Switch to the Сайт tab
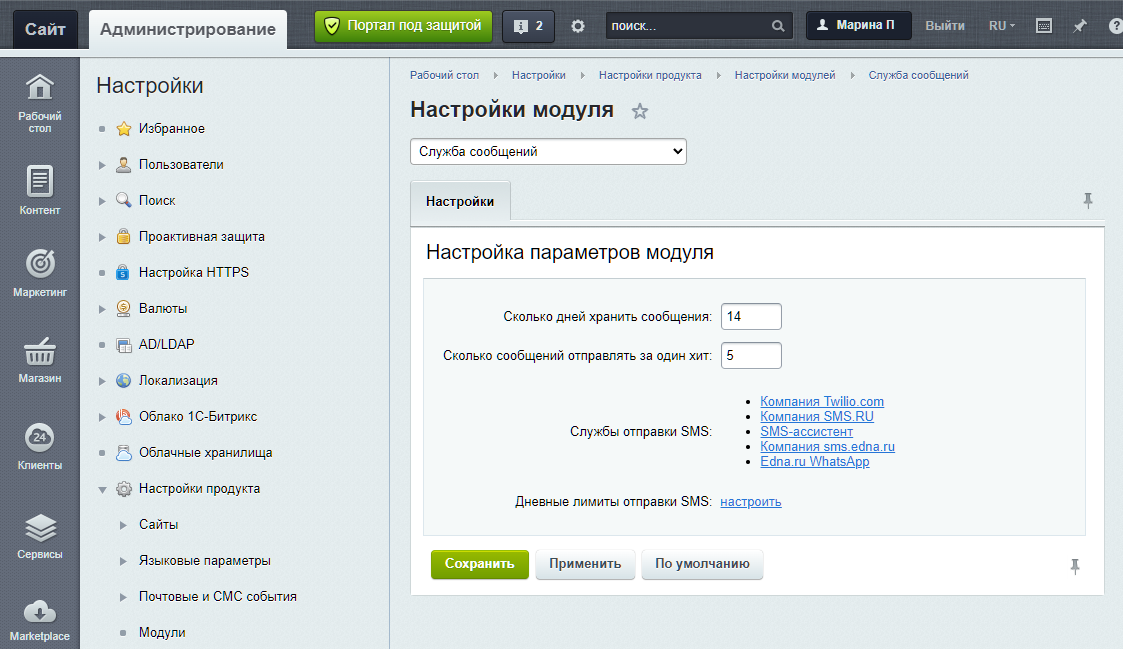 pos(45,29)
